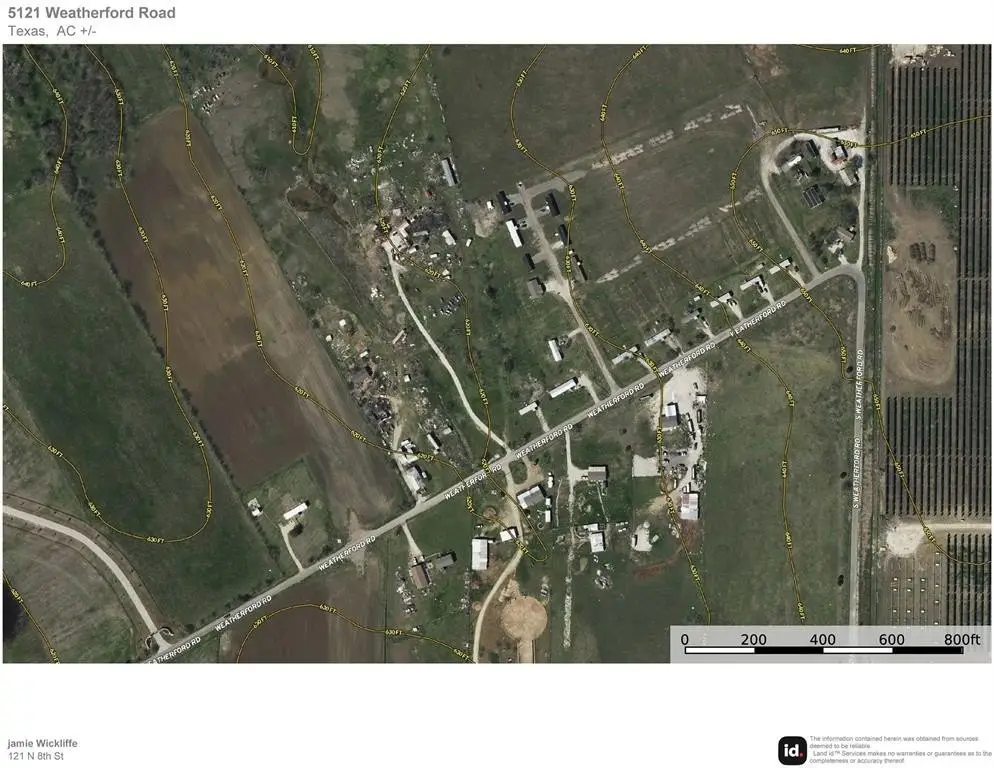Screen dimensions: 994x768
Task: Click the white-roofed house near plowed field
Action: point(295,511)
